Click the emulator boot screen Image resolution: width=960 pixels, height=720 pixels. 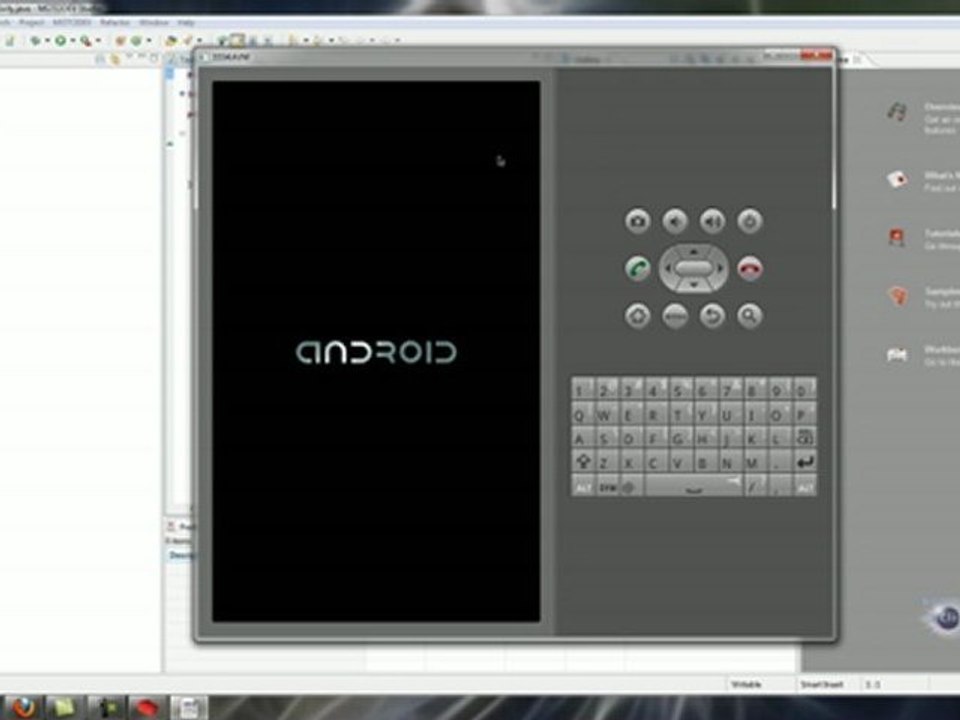click(x=376, y=351)
